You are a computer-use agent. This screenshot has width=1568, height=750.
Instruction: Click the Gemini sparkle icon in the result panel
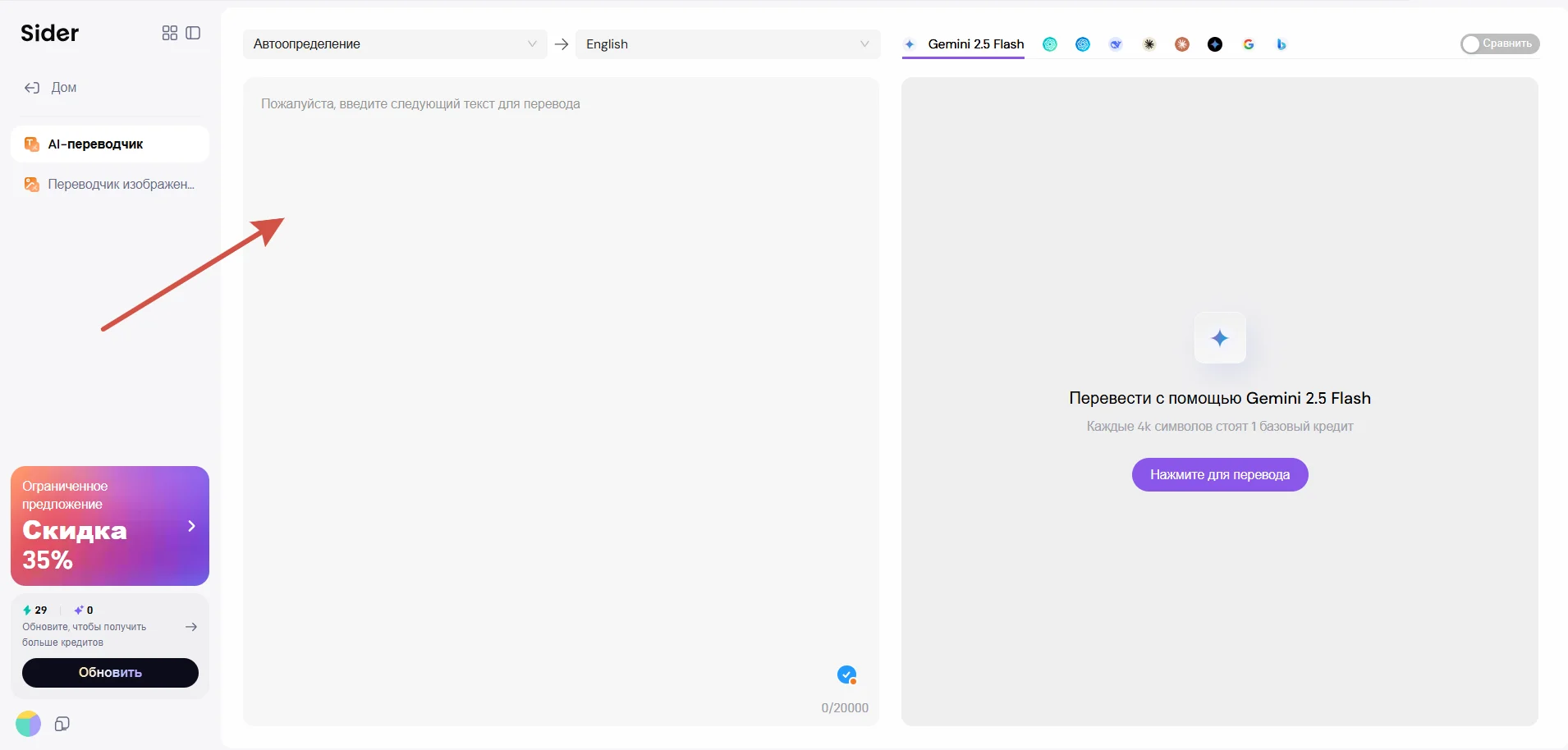1220,338
